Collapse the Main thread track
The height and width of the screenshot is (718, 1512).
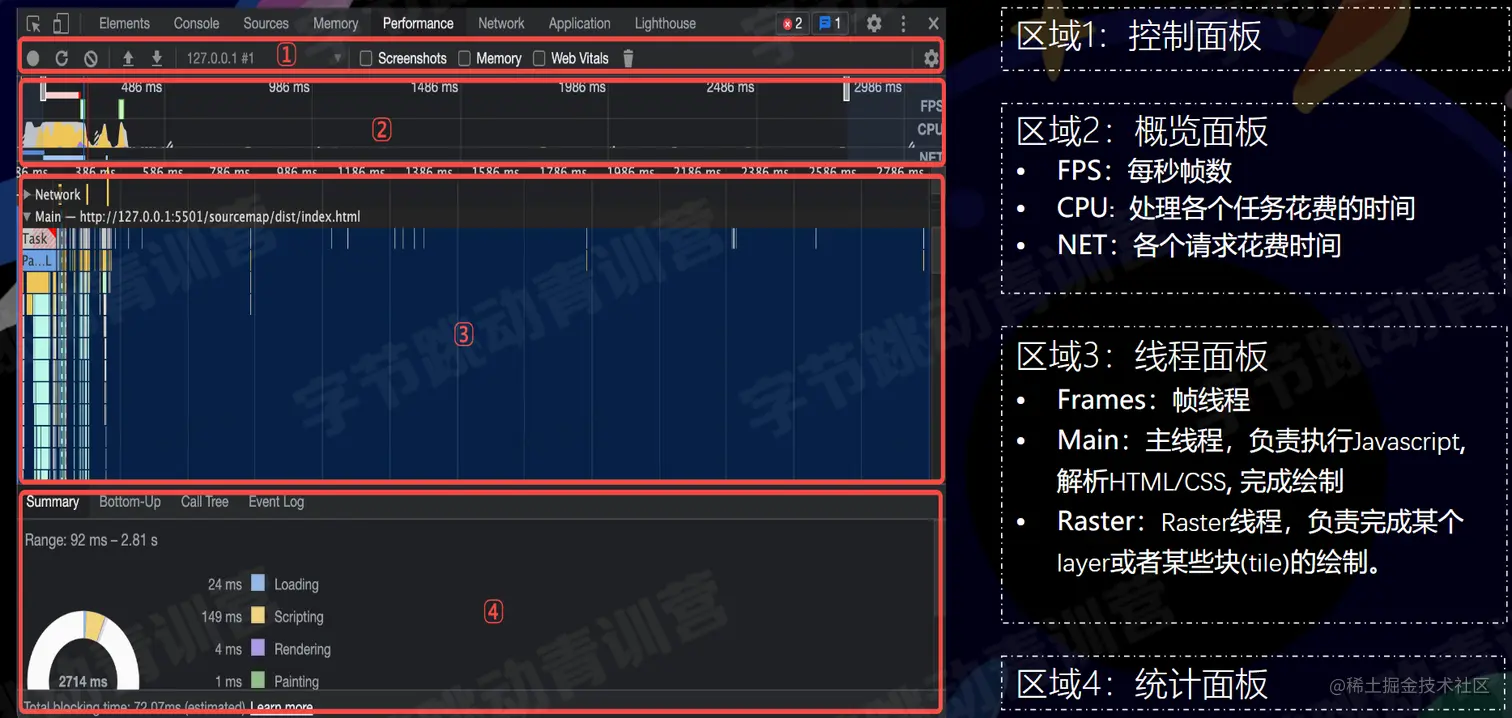28,216
